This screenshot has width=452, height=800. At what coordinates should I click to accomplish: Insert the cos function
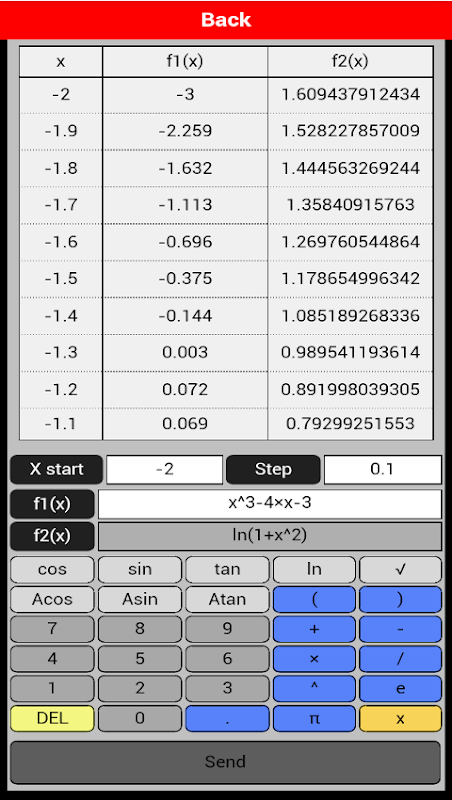tap(52, 569)
